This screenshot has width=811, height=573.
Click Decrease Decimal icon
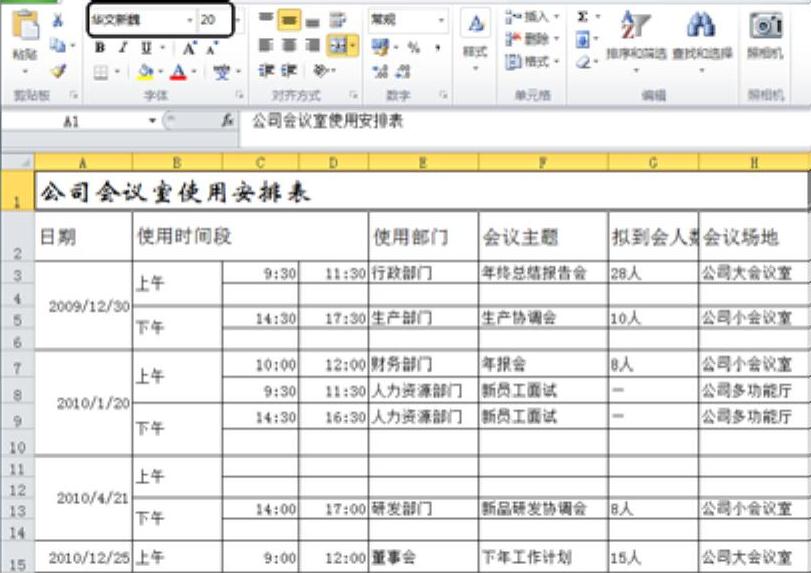(403, 71)
